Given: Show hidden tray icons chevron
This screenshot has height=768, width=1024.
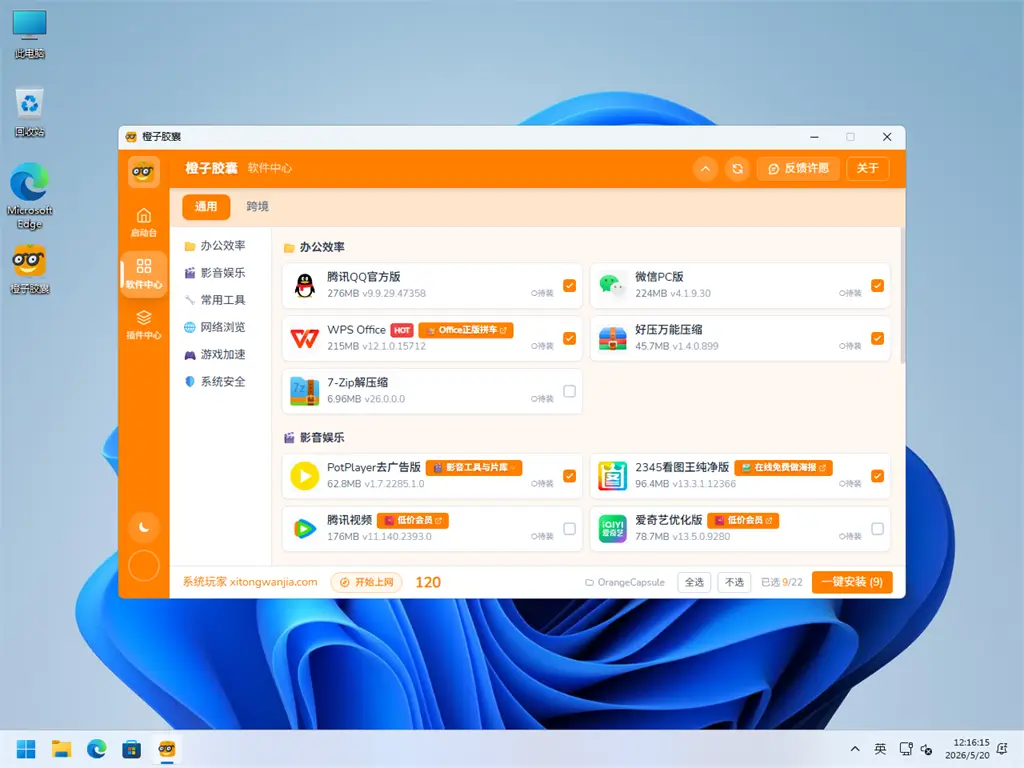Looking at the screenshot, I should 855,749.
